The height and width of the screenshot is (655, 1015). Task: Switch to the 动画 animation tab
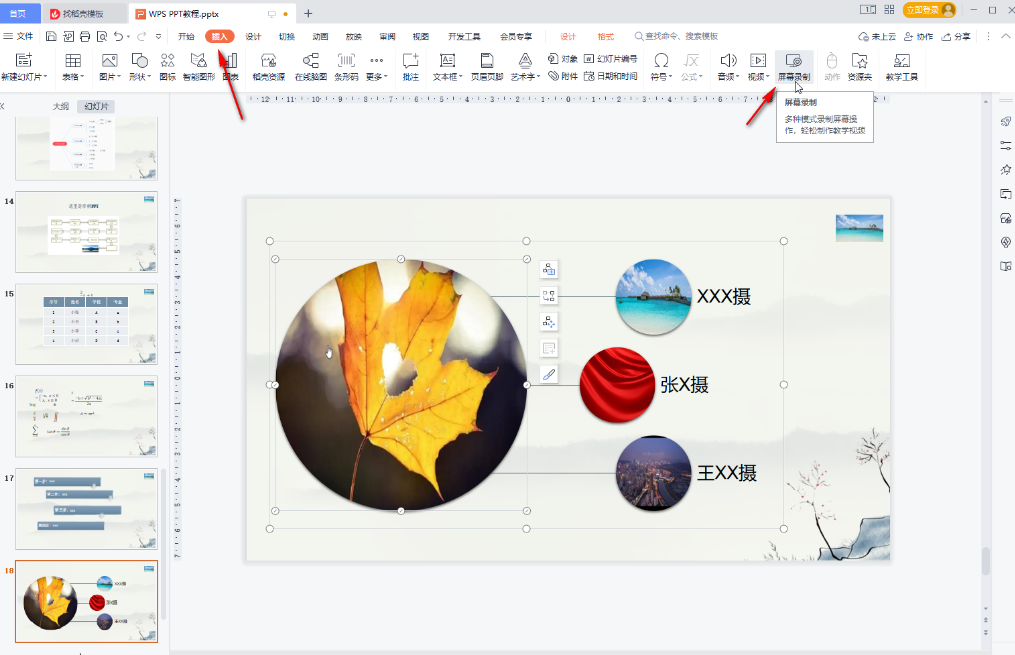coord(320,36)
